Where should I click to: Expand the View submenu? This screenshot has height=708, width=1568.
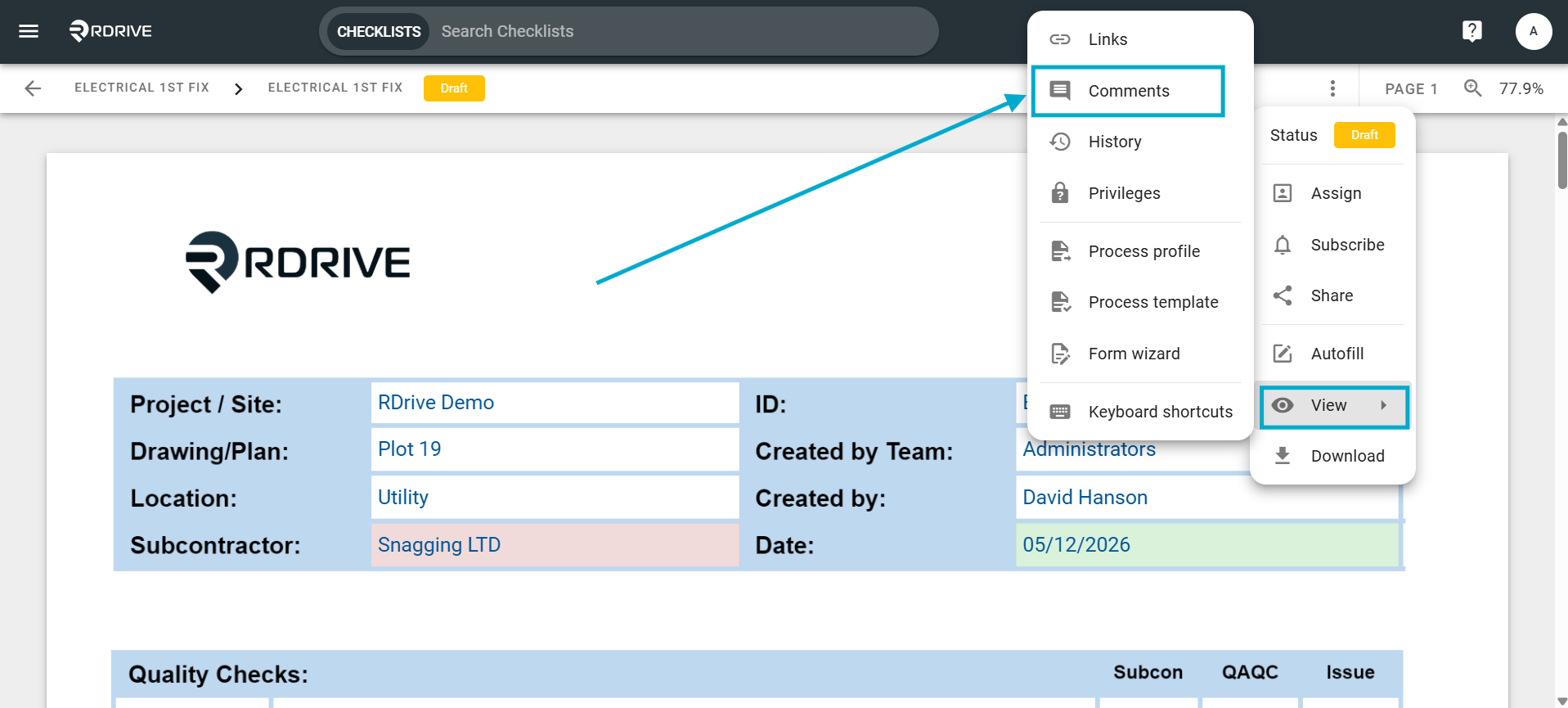point(1334,406)
